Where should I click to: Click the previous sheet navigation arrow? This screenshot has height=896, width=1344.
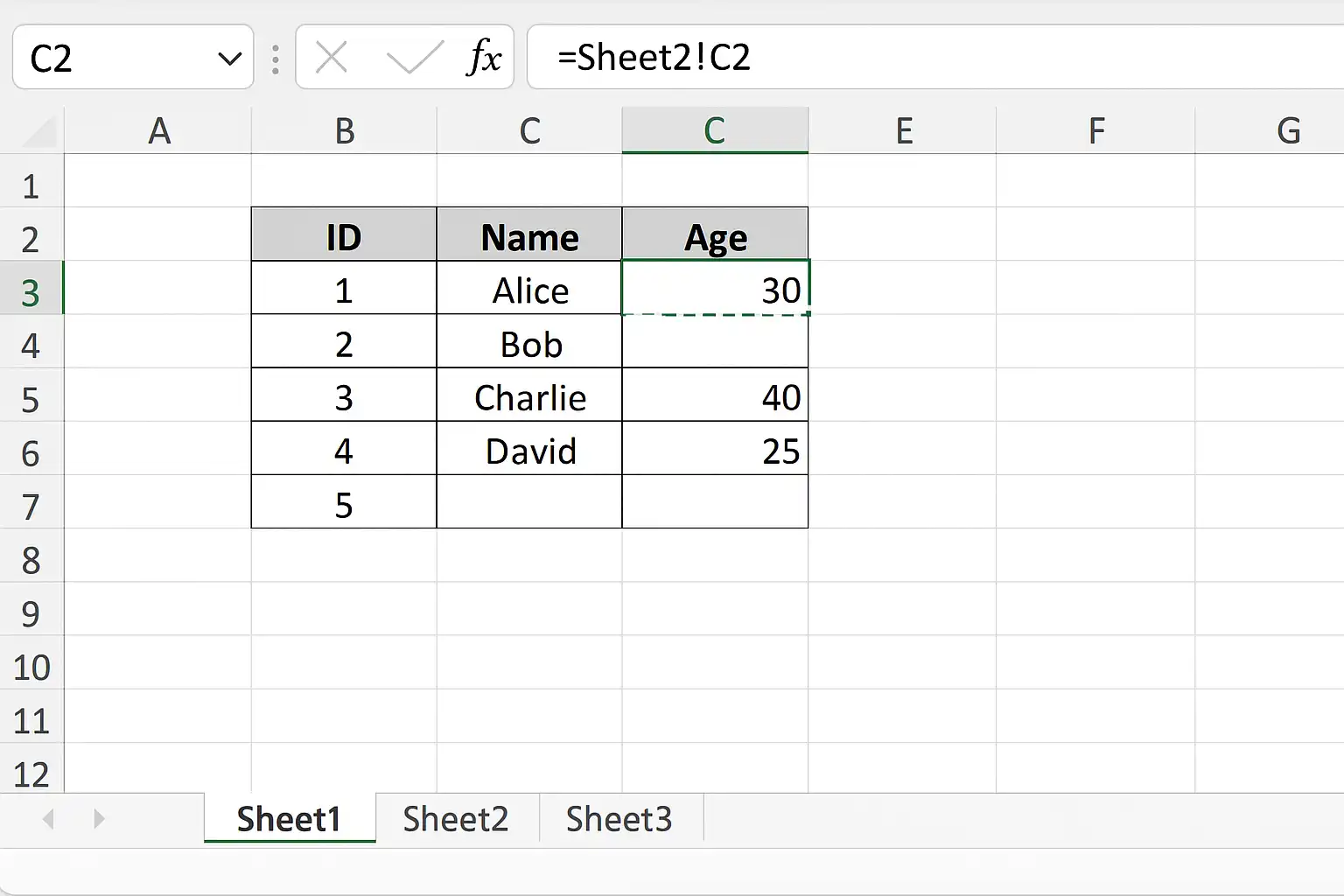click(49, 819)
